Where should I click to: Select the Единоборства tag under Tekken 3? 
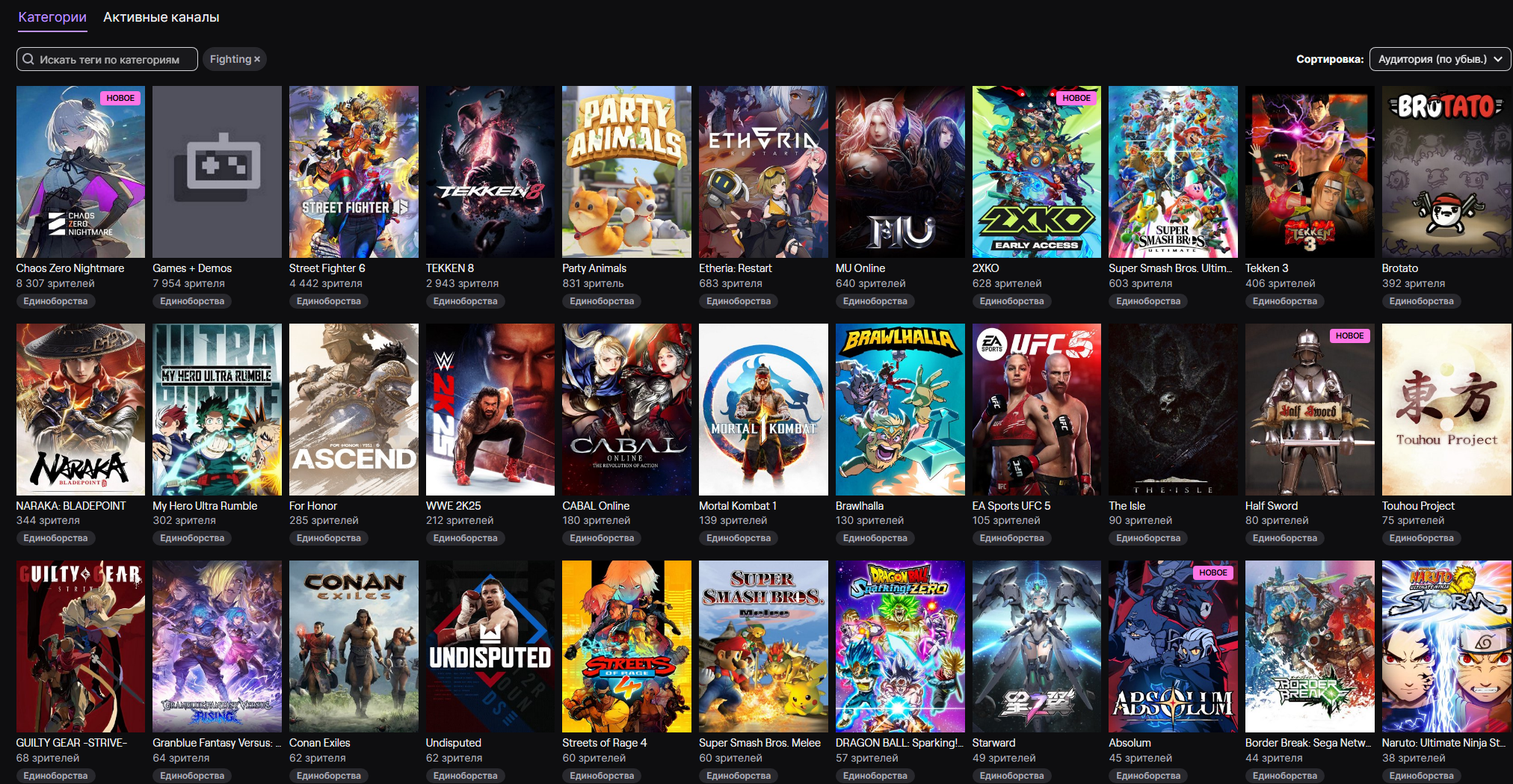1284,301
